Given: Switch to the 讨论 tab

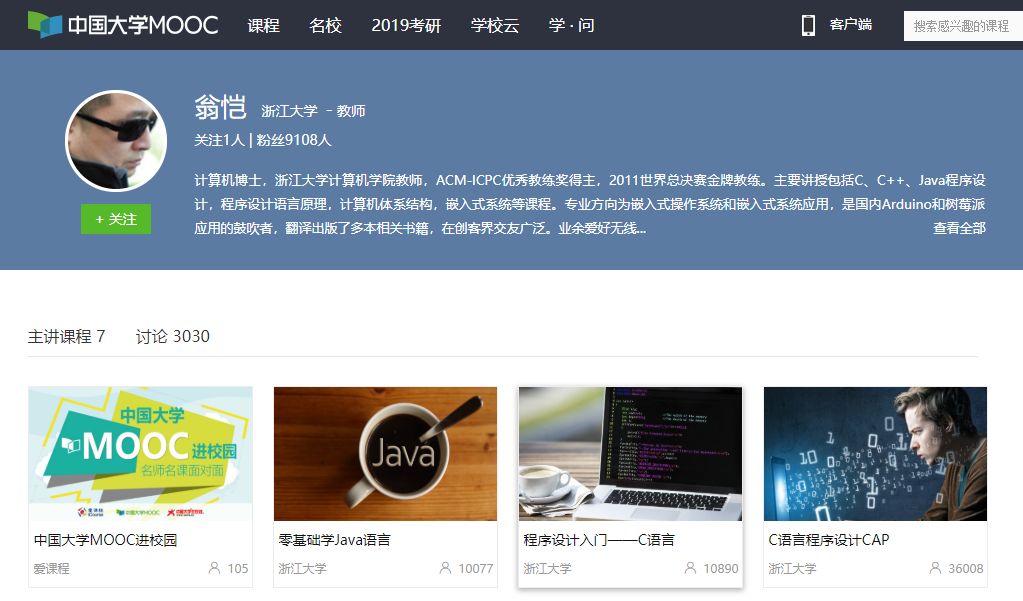Looking at the screenshot, I should (x=172, y=336).
